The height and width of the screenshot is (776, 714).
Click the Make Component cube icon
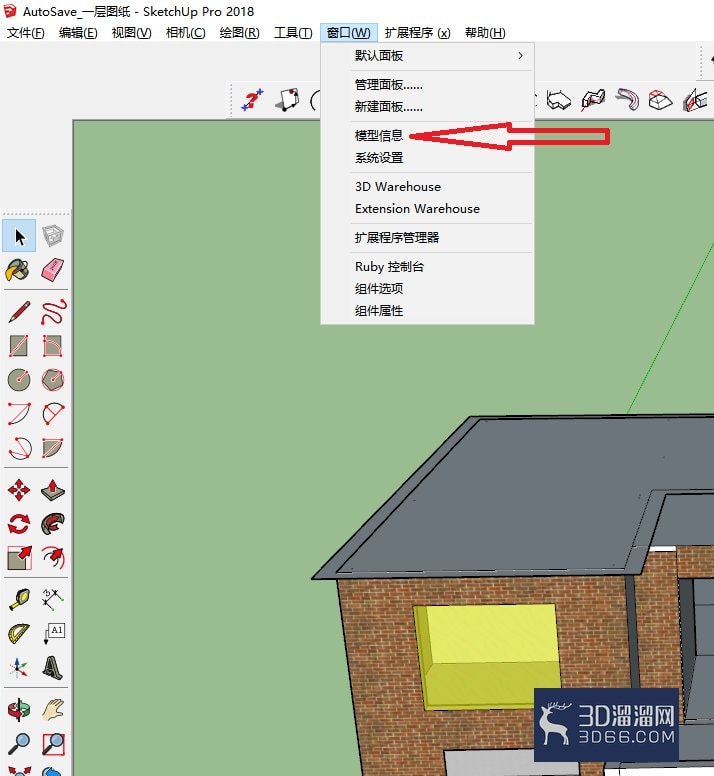[52, 236]
